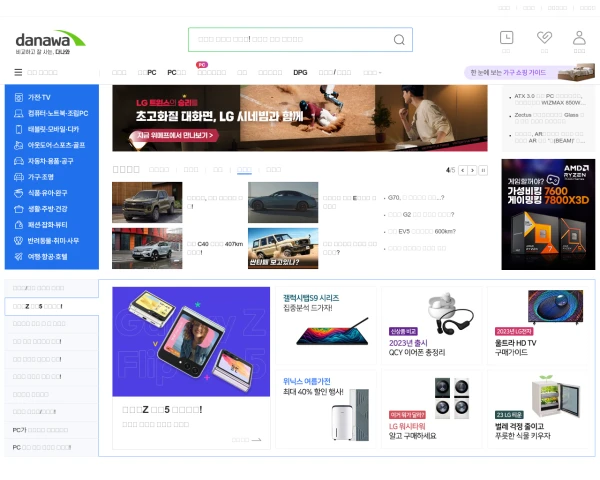Open the AR (BEAM) news item
The height and width of the screenshot is (480, 600).
tap(549, 137)
